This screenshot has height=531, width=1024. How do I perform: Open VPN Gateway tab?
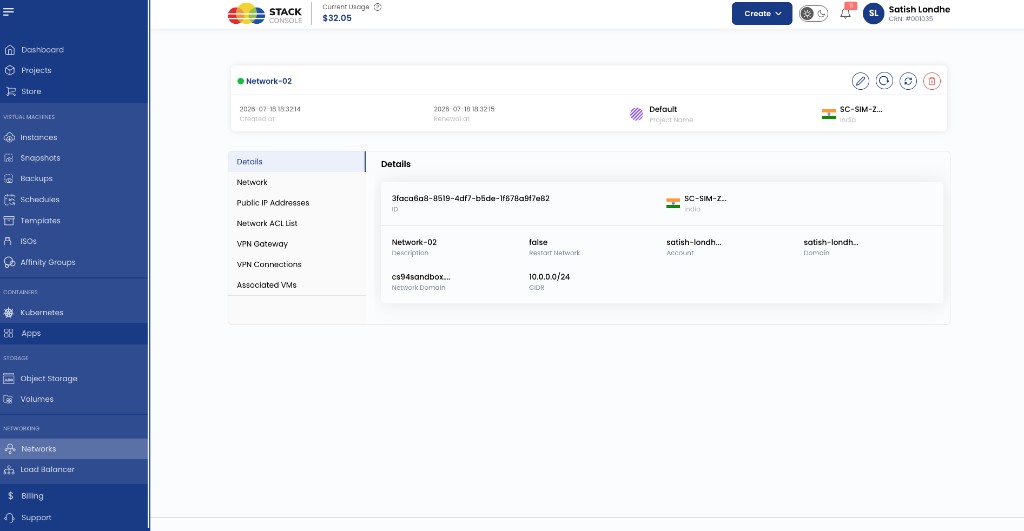296,244
